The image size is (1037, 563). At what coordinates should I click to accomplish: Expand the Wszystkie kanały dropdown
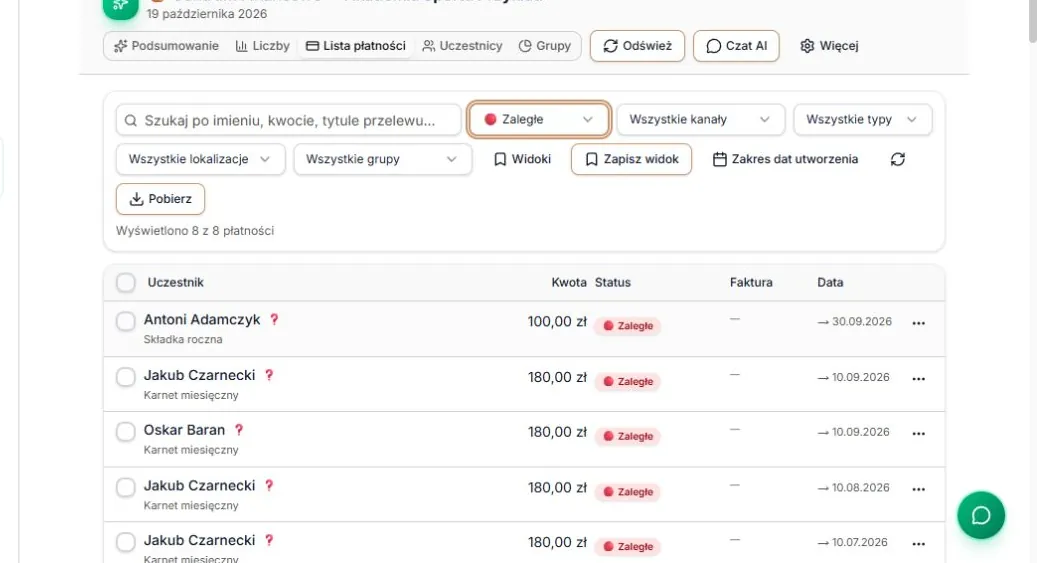coord(700,120)
